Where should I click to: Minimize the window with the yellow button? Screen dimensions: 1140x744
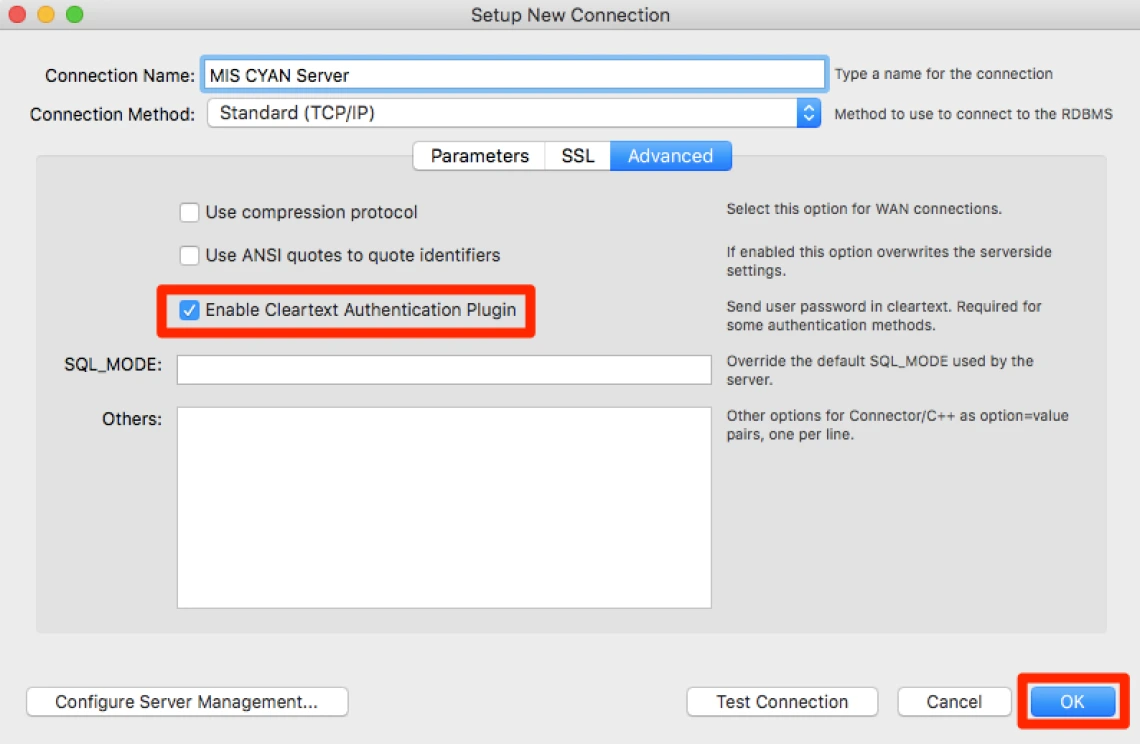pos(46,15)
